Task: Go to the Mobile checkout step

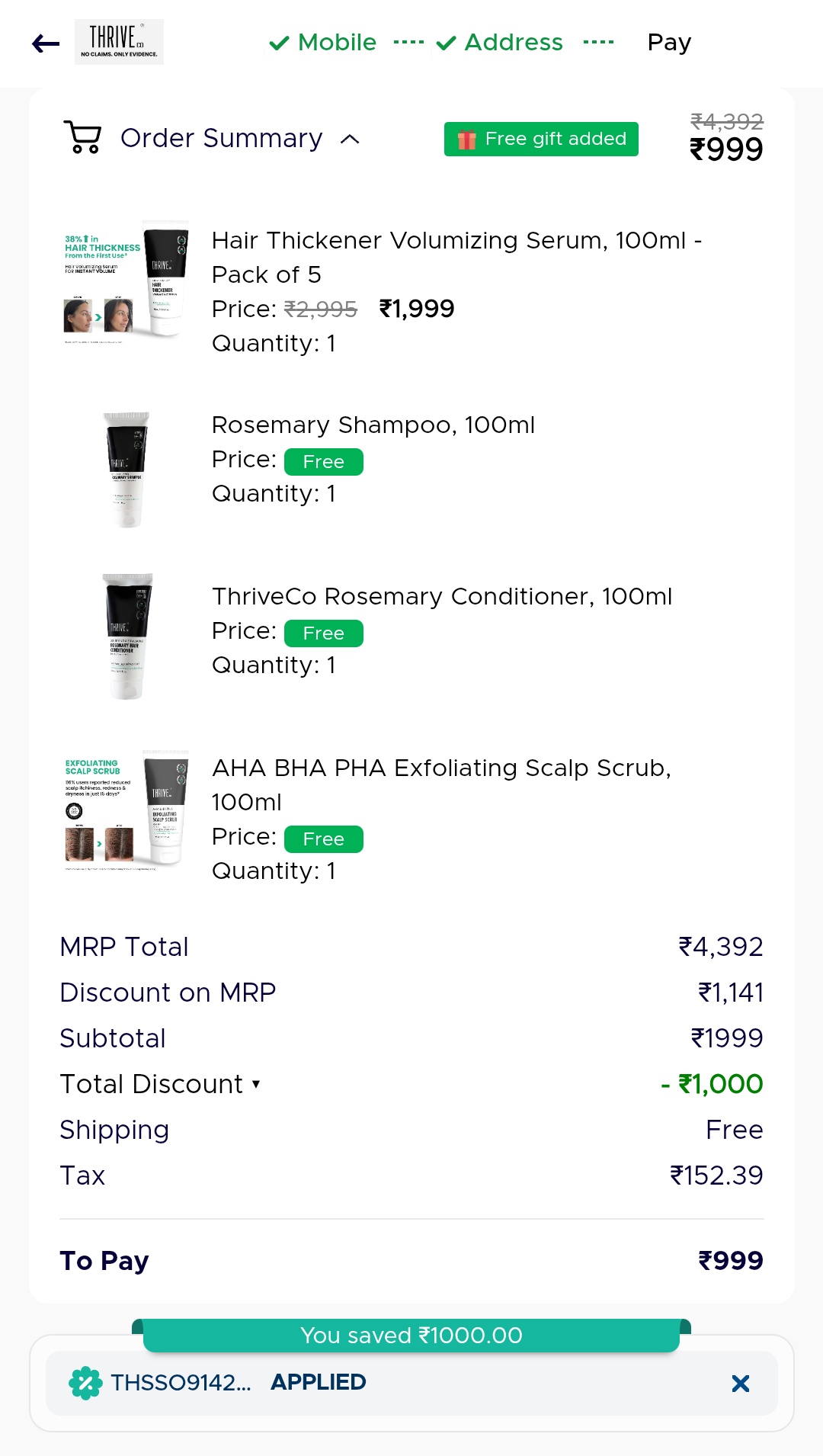Action: 324,43
